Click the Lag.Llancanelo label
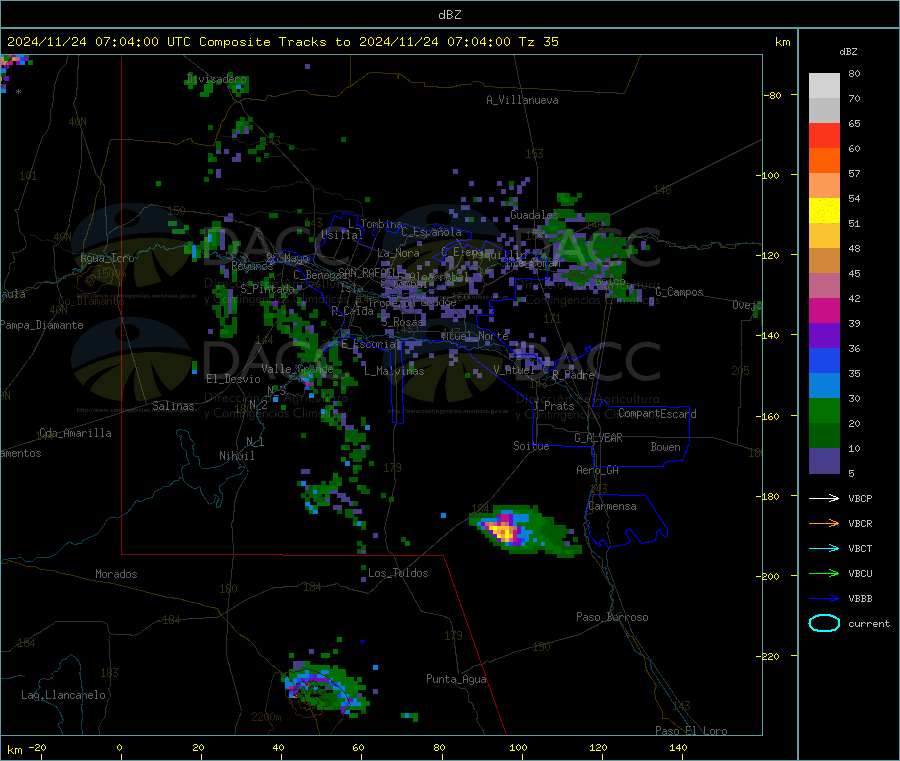This screenshot has width=900, height=761. (64, 695)
